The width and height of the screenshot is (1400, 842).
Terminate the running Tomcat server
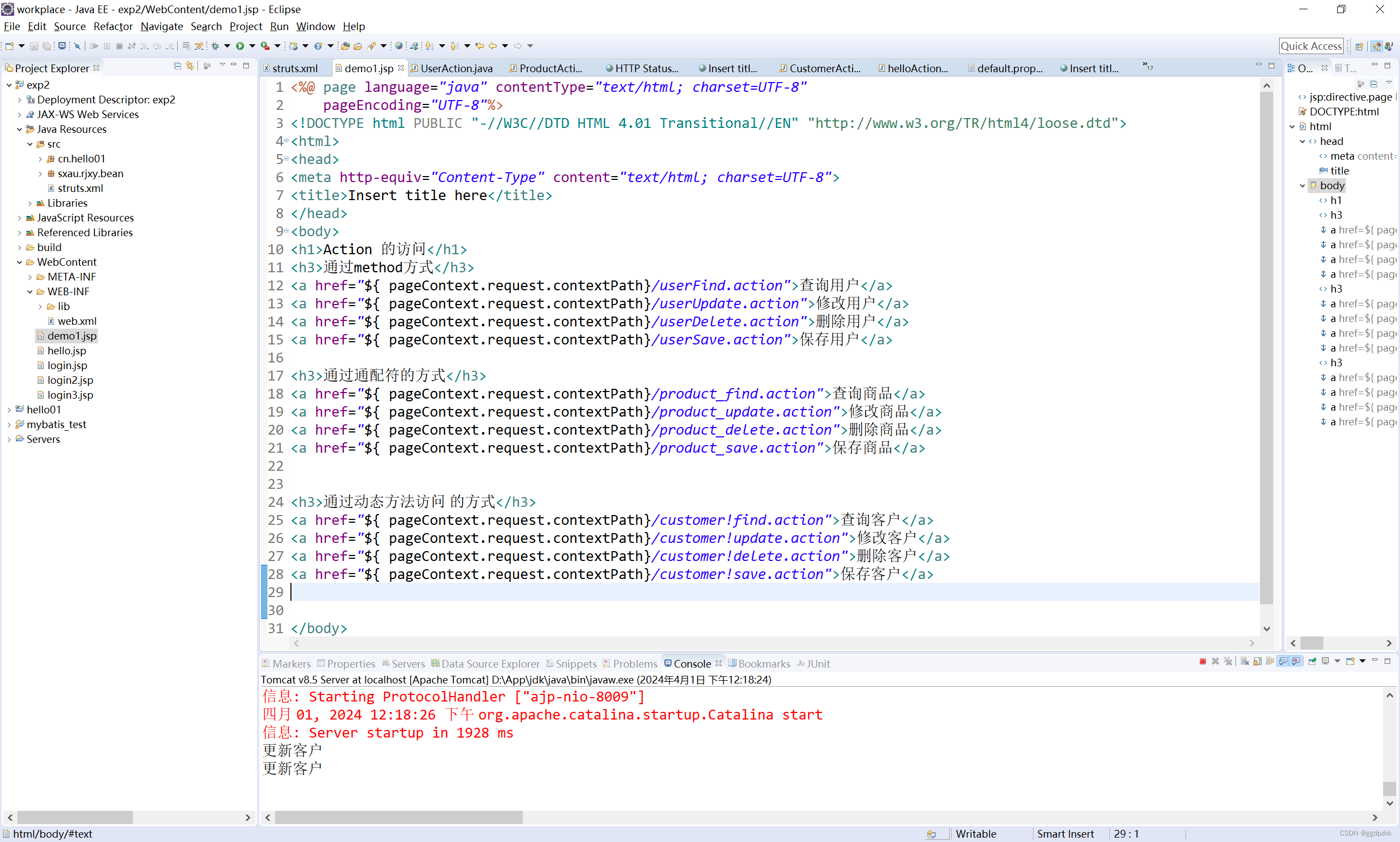pos(1203,662)
